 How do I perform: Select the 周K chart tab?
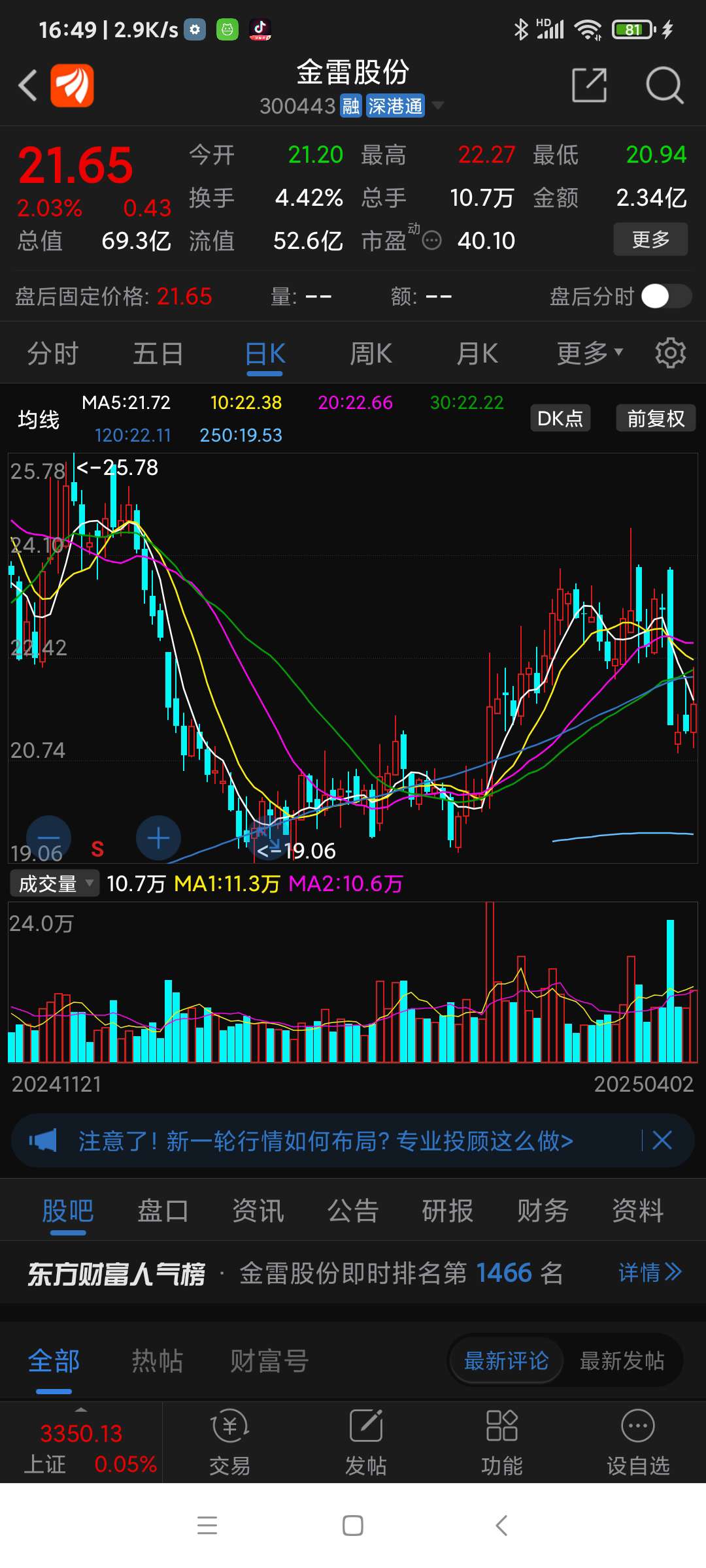coord(371,353)
